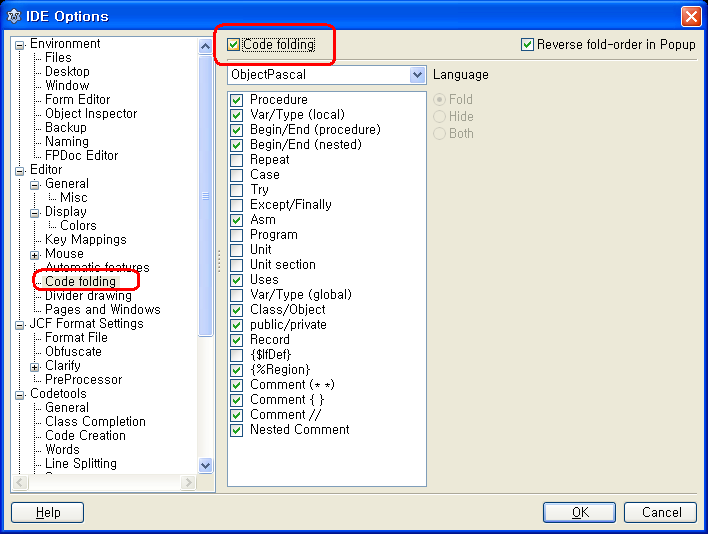Expand the Clarify tree node
The height and width of the screenshot is (534, 708).
34,367
